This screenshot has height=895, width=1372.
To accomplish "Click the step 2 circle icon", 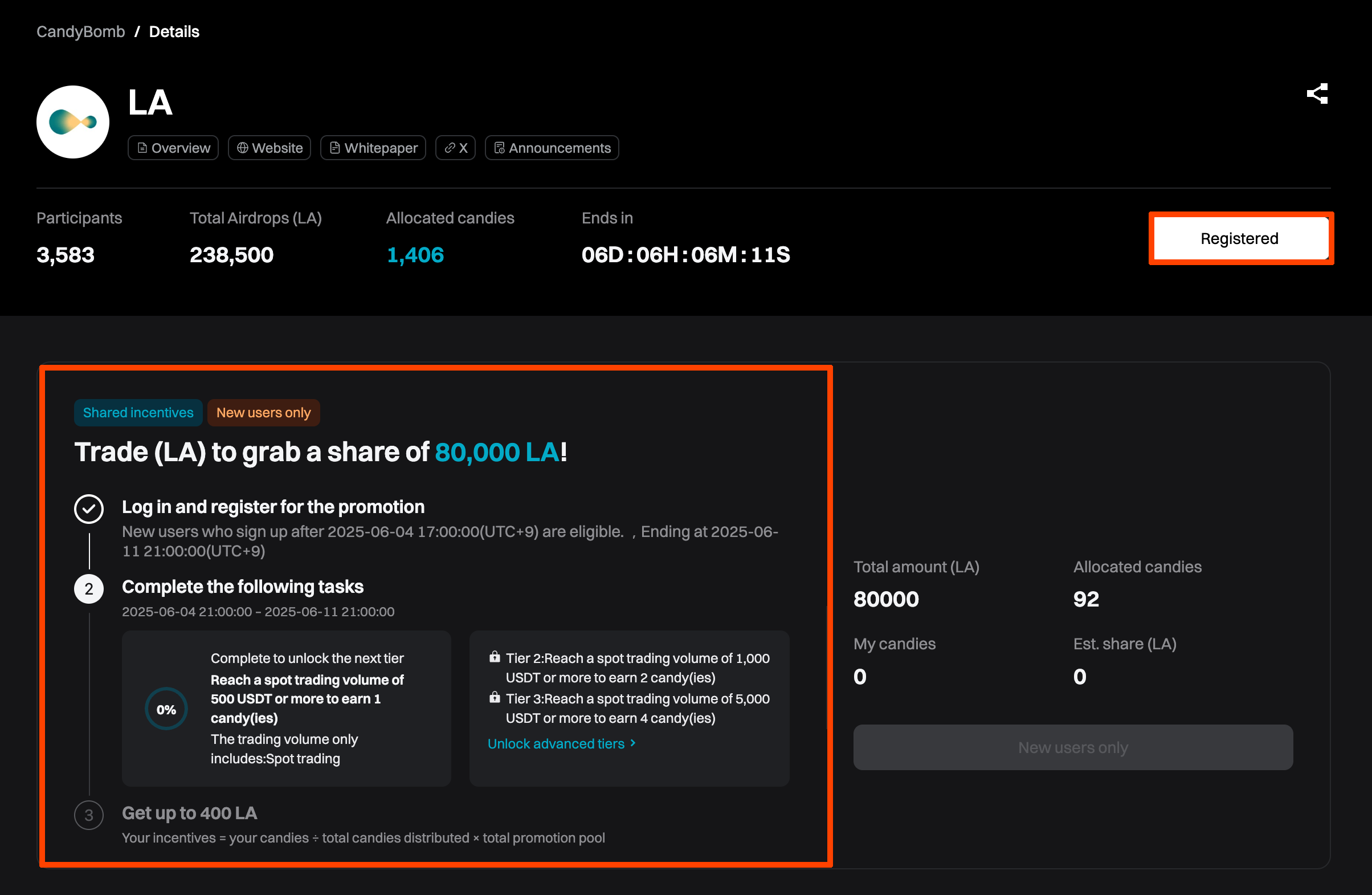I will (x=89, y=589).
